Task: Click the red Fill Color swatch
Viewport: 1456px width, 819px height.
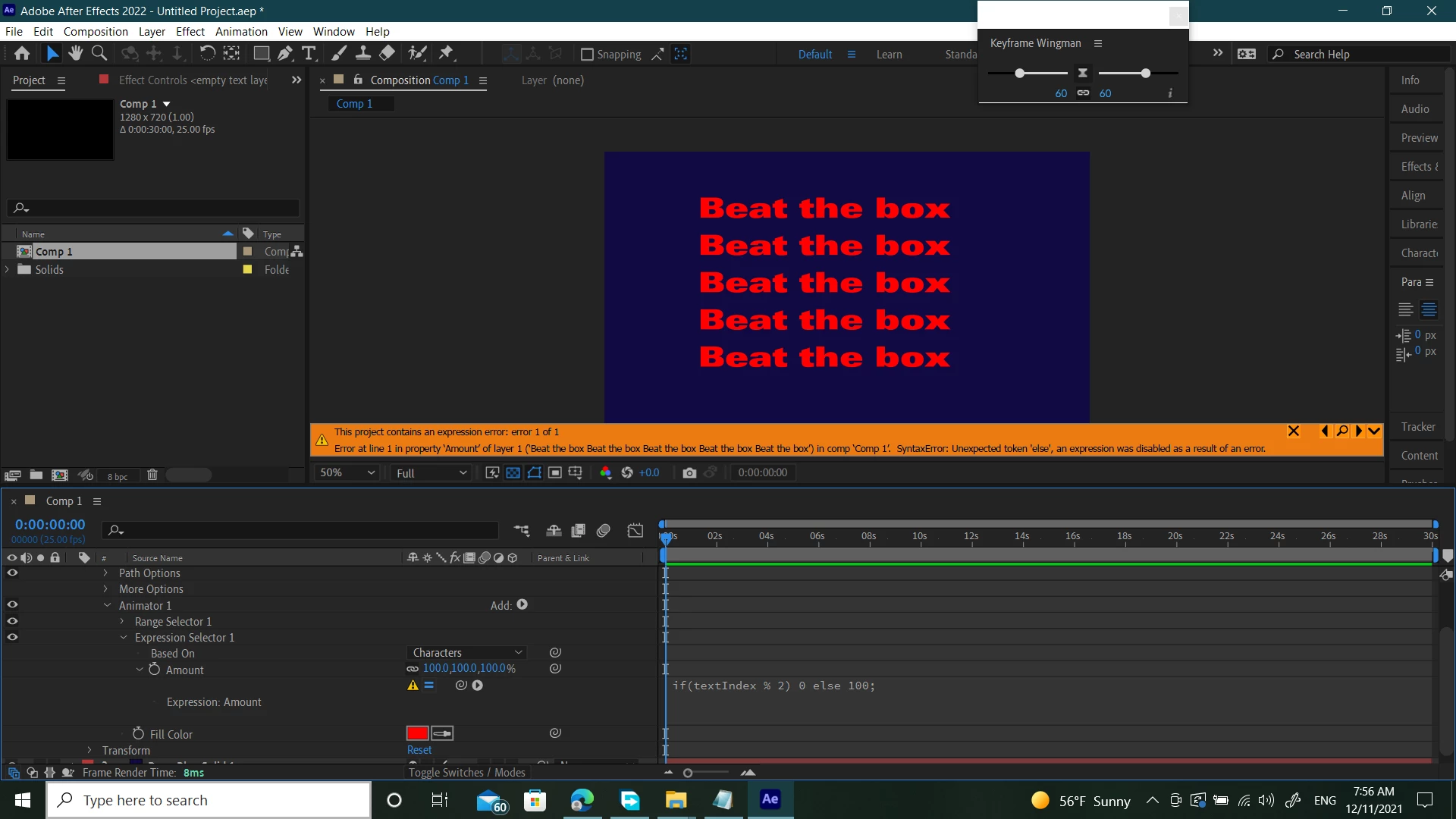Action: [x=417, y=733]
